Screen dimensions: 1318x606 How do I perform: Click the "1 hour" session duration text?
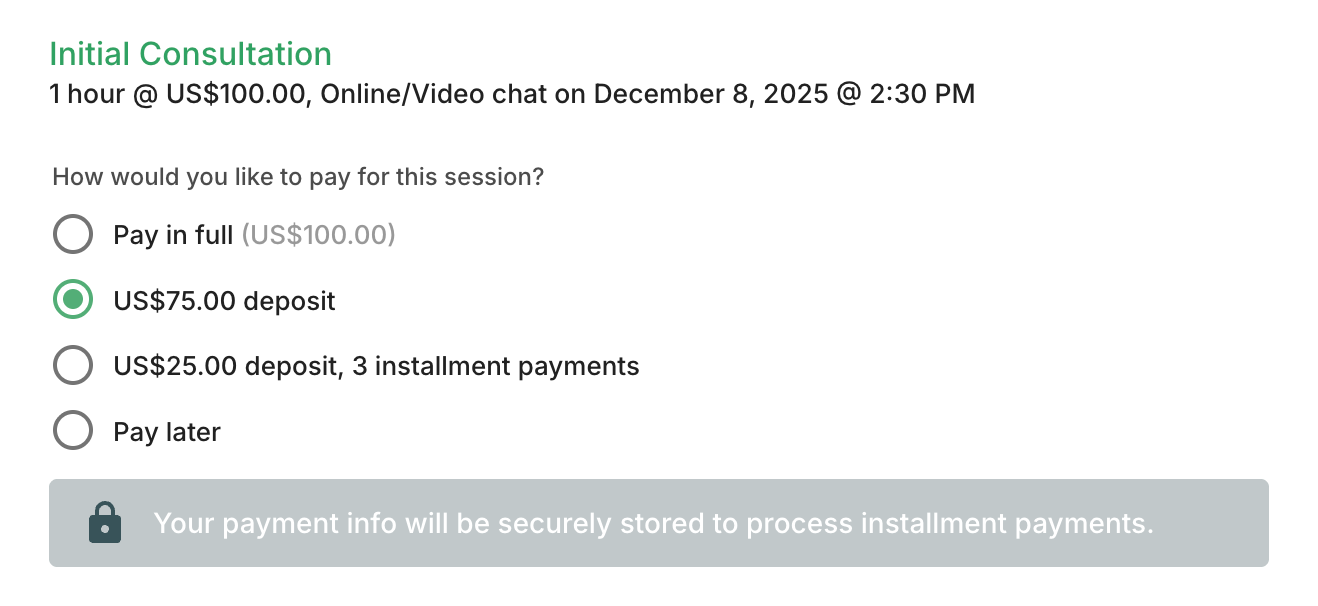click(87, 95)
